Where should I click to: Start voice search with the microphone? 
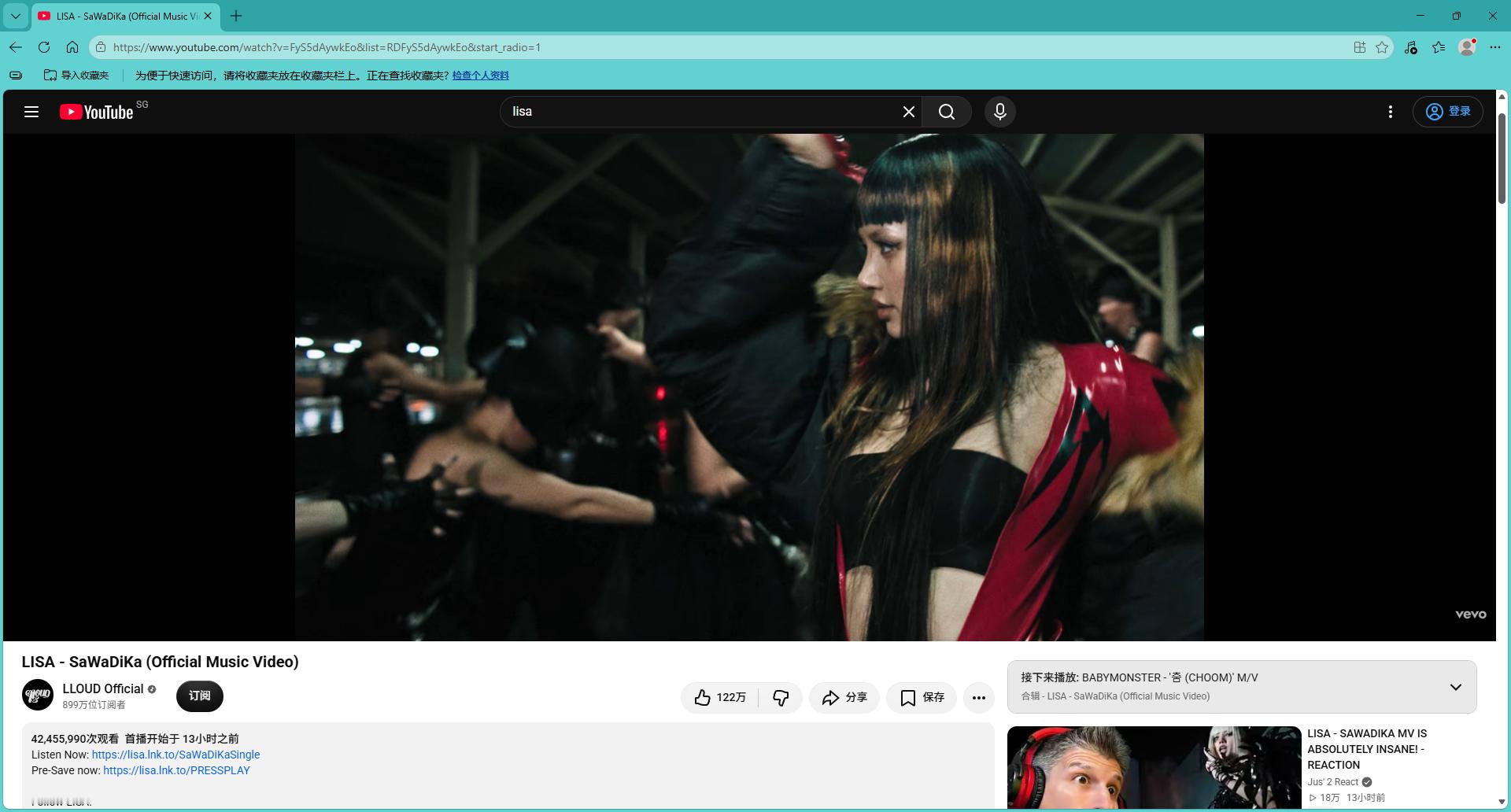click(x=1000, y=112)
